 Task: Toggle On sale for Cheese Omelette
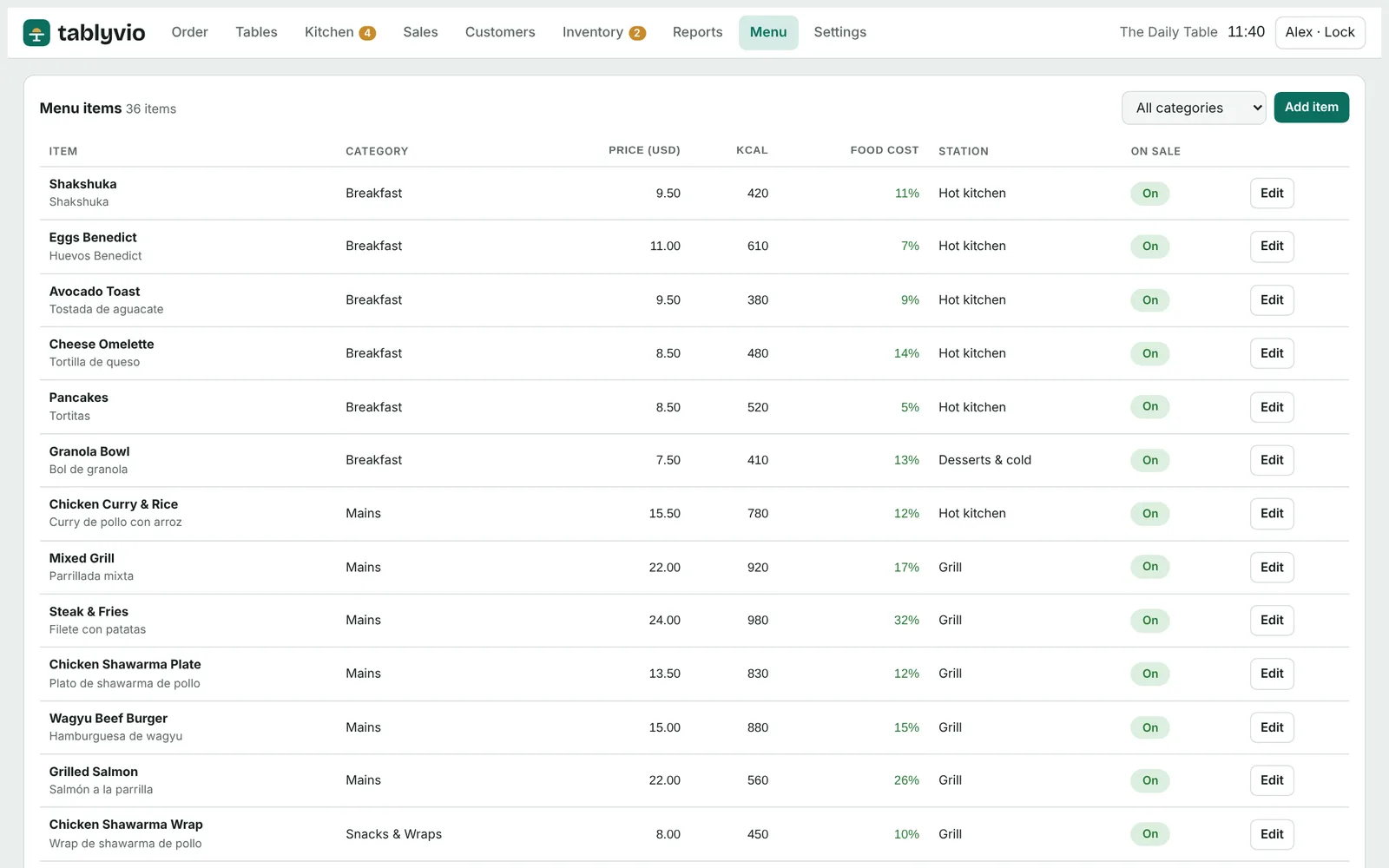1149,353
